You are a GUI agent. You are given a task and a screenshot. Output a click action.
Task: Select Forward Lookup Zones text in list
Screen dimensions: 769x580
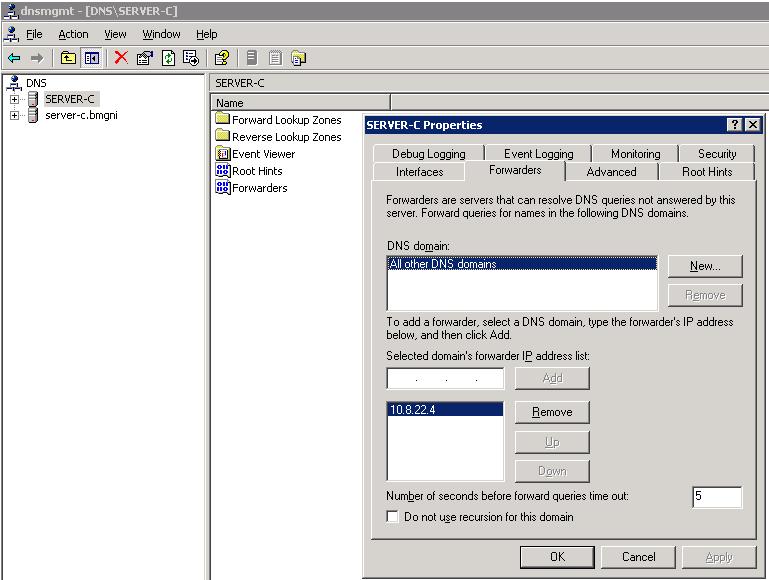click(287, 120)
